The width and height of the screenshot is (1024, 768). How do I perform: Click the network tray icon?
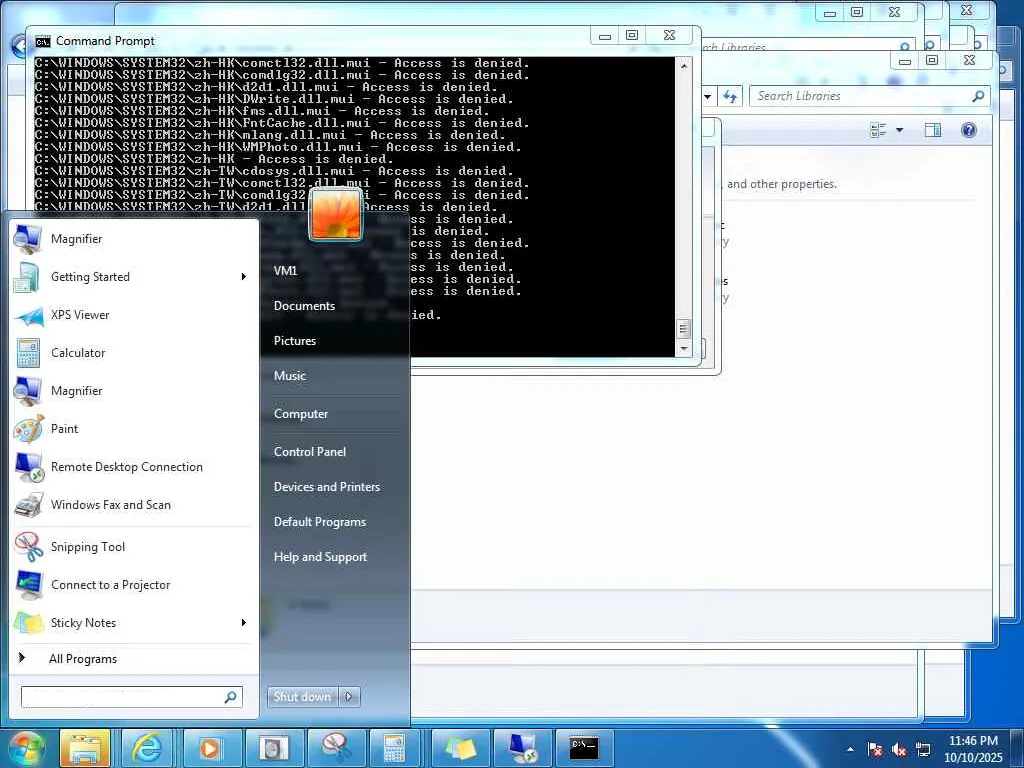coord(923,750)
